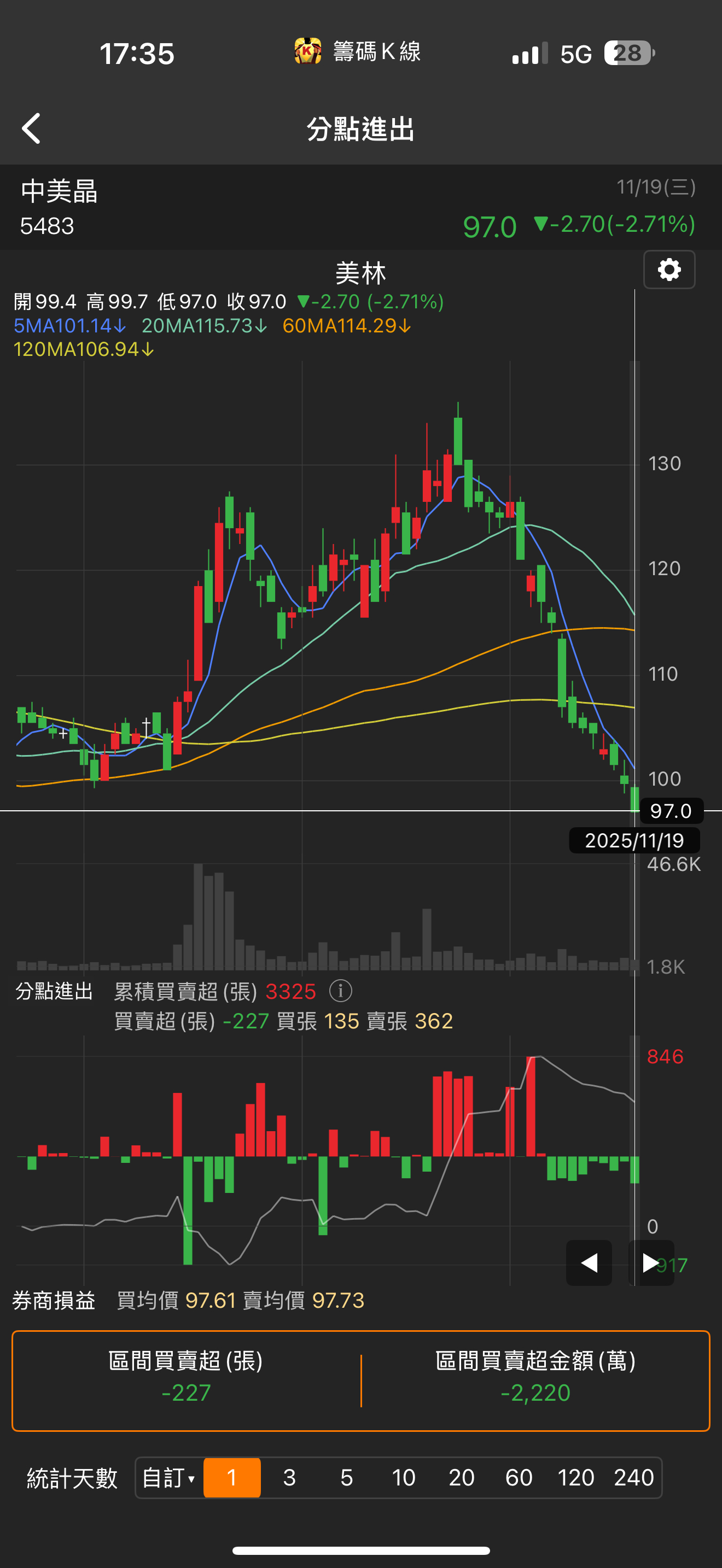
Task: Tap the 籌碼K線 app icon in status bar
Action: click(308, 52)
